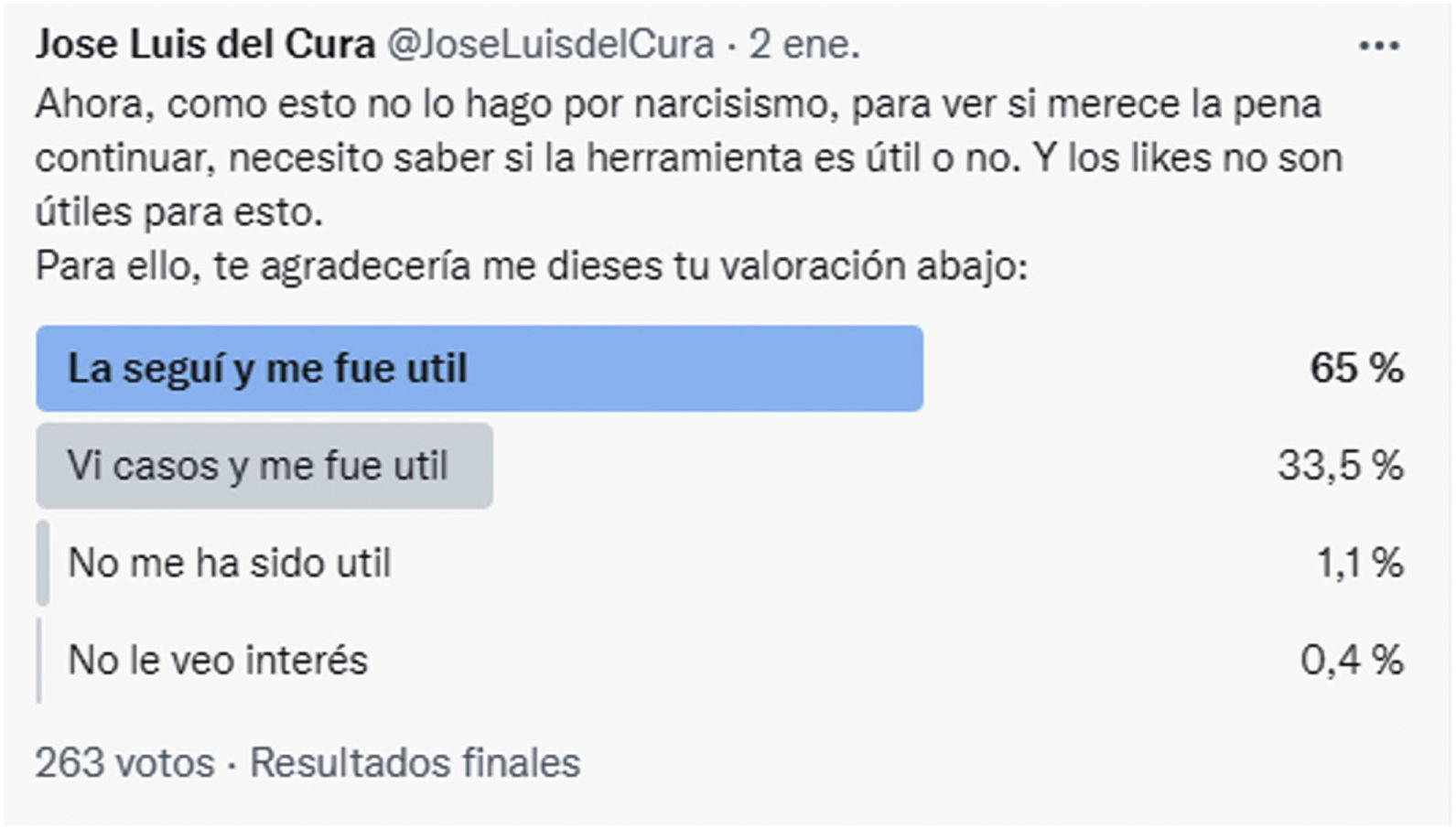Click the text line 'útiles para esto.'
The image size is (1456, 829).
(x=179, y=212)
